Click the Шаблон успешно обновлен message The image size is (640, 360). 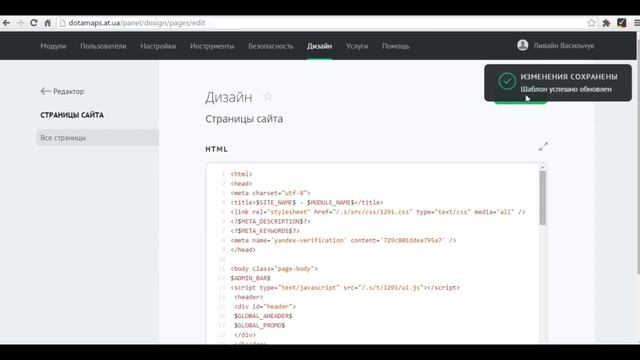tap(566, 89)
